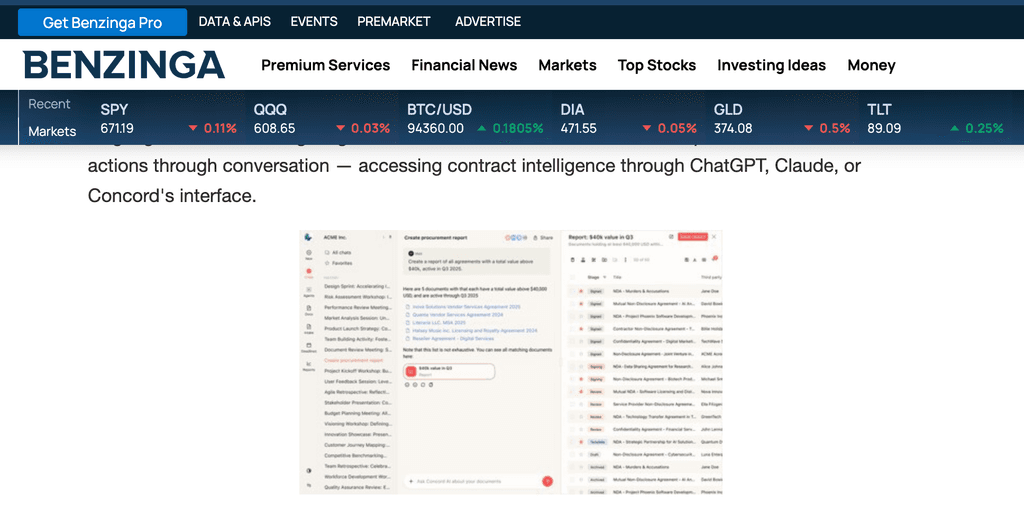Open the Investing Ideas menu
The image size is (1024, 513).
[771, 65]
